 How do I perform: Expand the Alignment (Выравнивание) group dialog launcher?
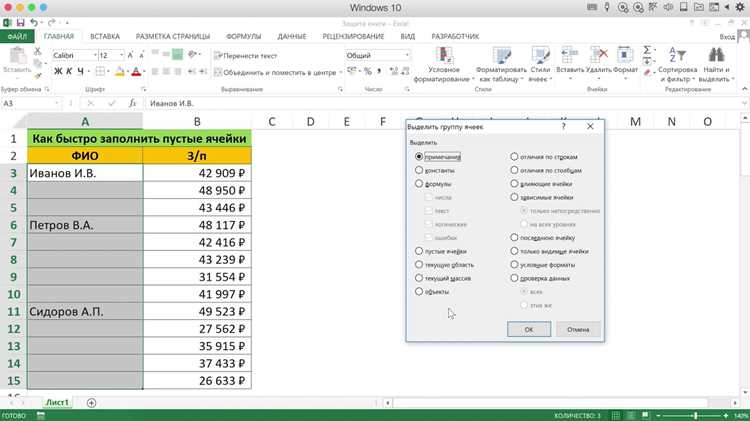340,89
